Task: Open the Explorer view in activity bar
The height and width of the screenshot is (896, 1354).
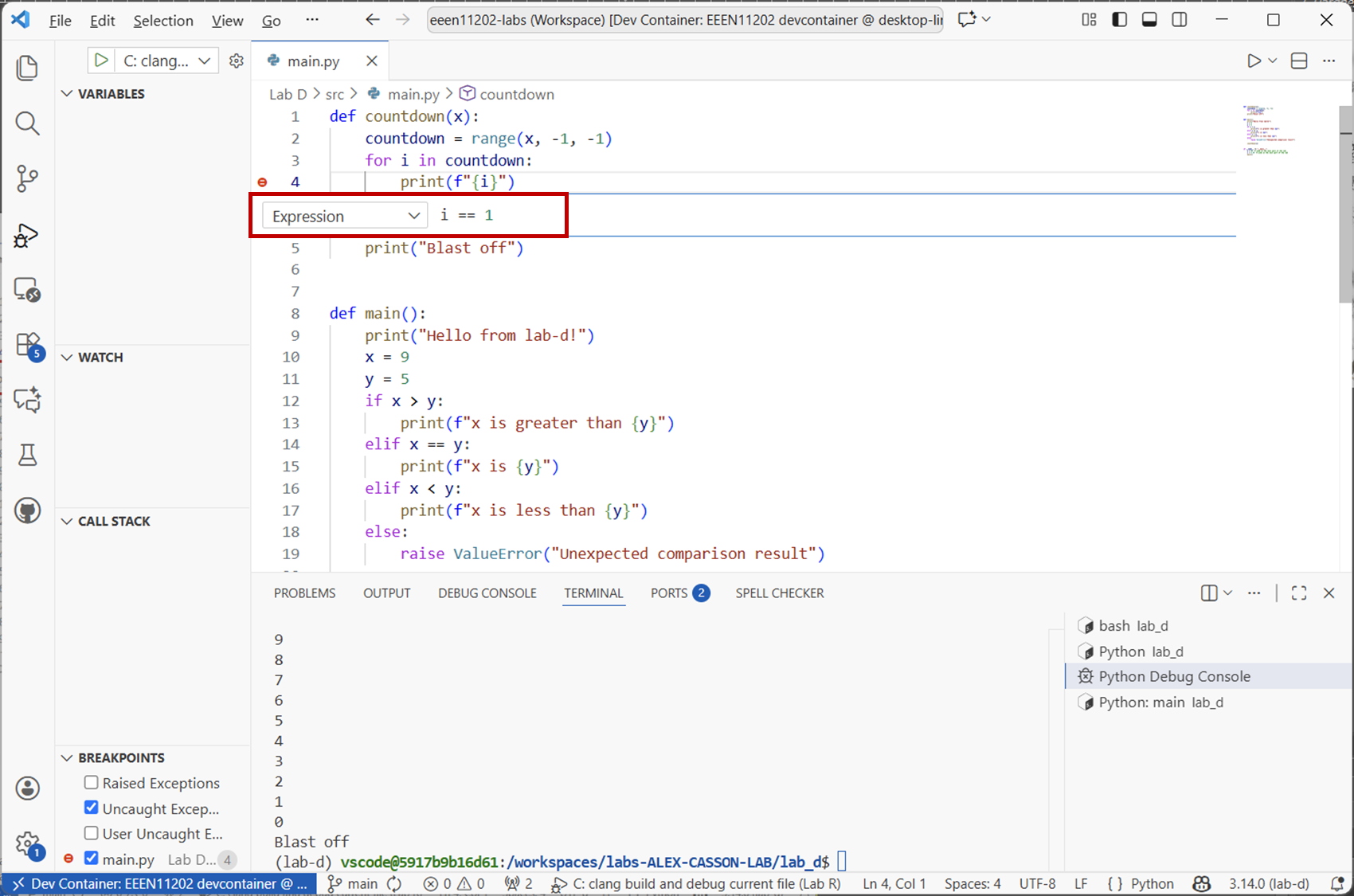Action: click(x=27, y=68)
